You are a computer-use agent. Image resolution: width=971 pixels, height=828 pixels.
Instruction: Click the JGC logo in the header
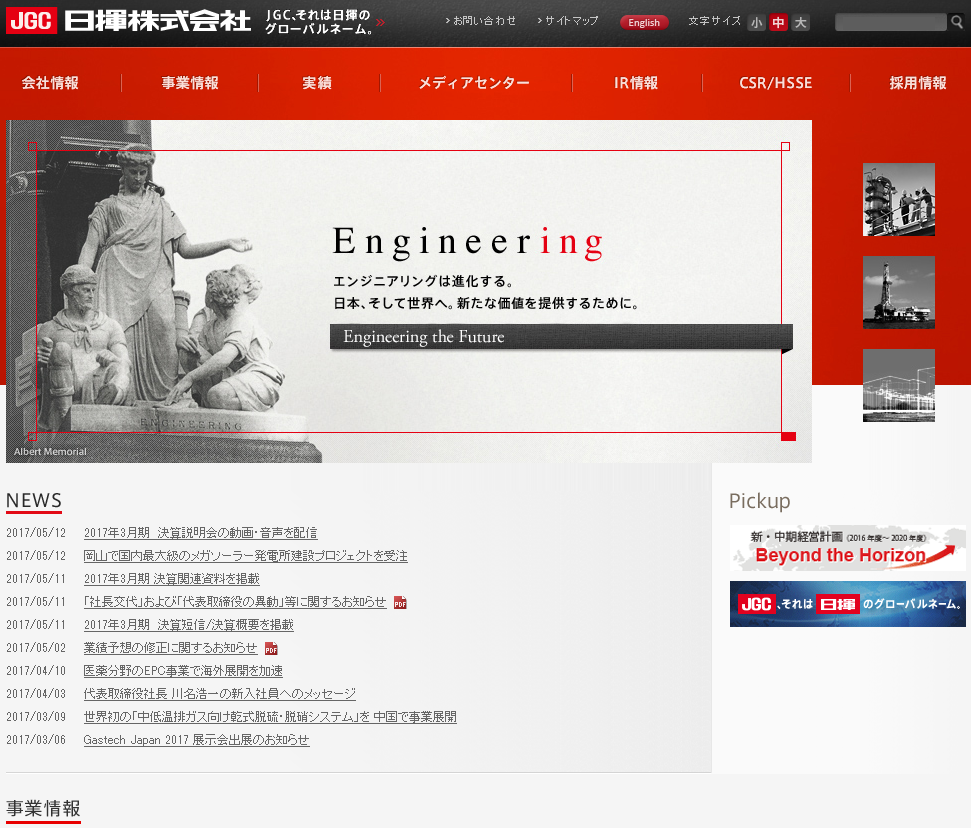[32, 20]
